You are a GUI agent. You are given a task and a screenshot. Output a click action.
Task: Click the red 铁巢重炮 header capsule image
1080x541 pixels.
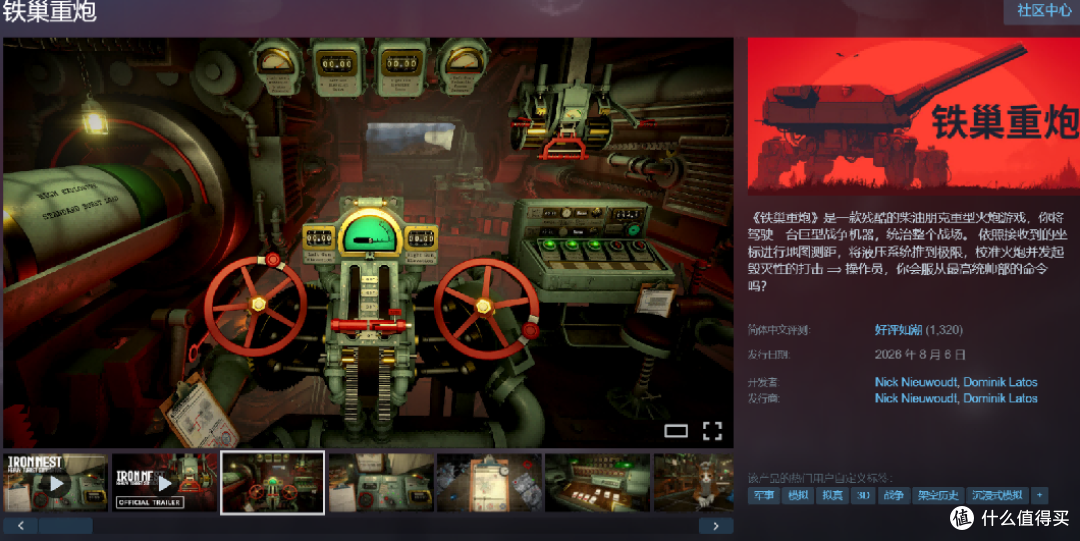tap(914, 116)
